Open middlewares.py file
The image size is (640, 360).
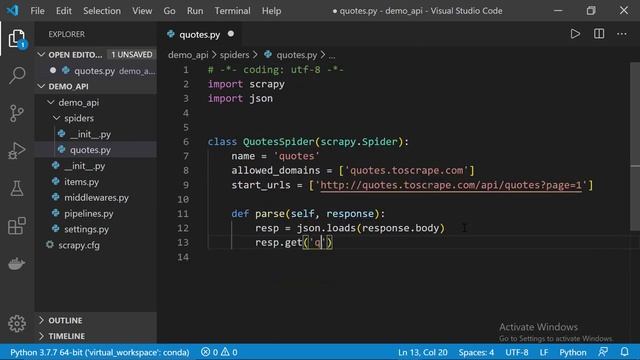(x=96, y=198)
